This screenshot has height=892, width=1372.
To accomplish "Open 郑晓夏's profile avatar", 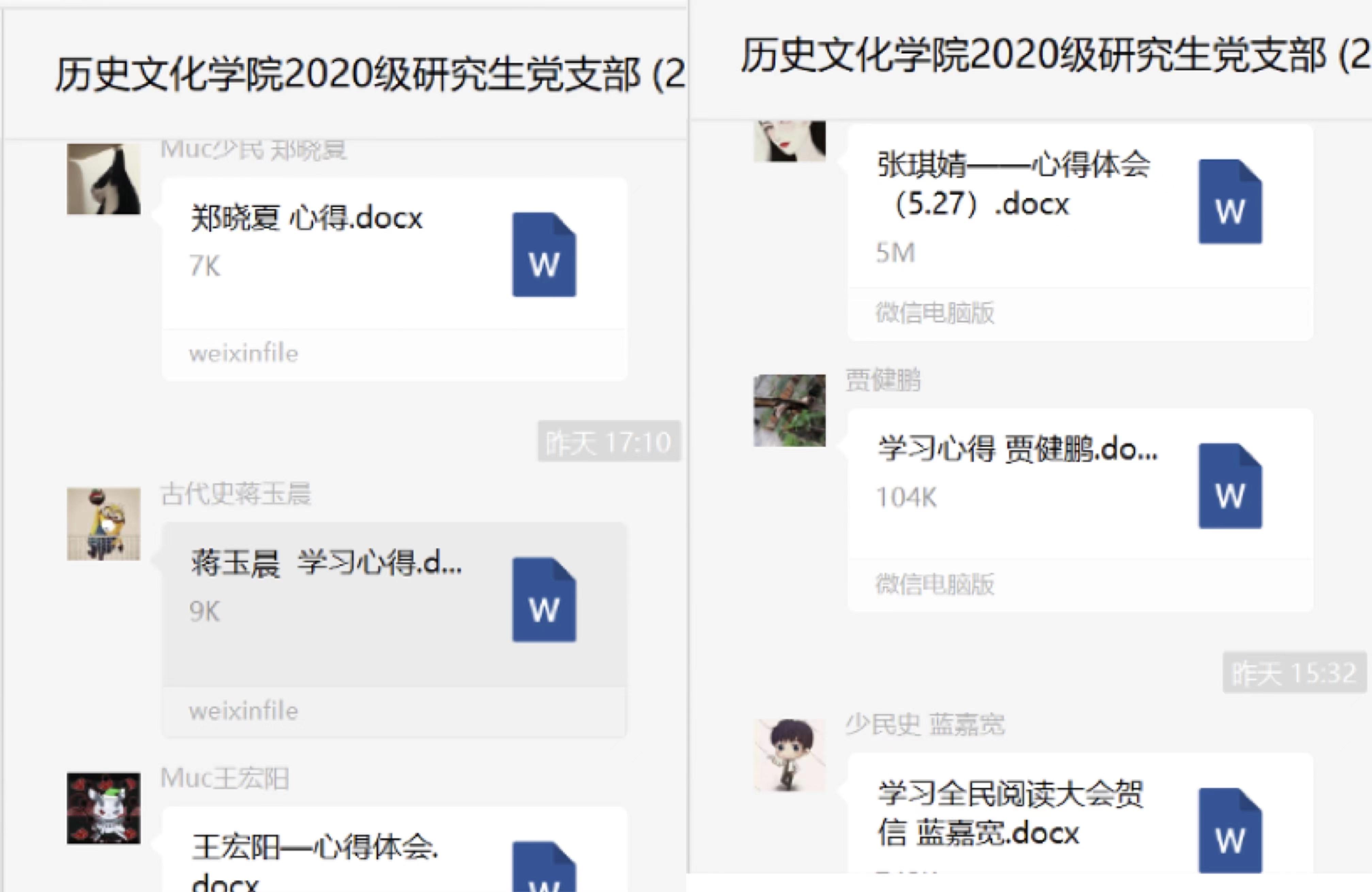I will [104, 179].
